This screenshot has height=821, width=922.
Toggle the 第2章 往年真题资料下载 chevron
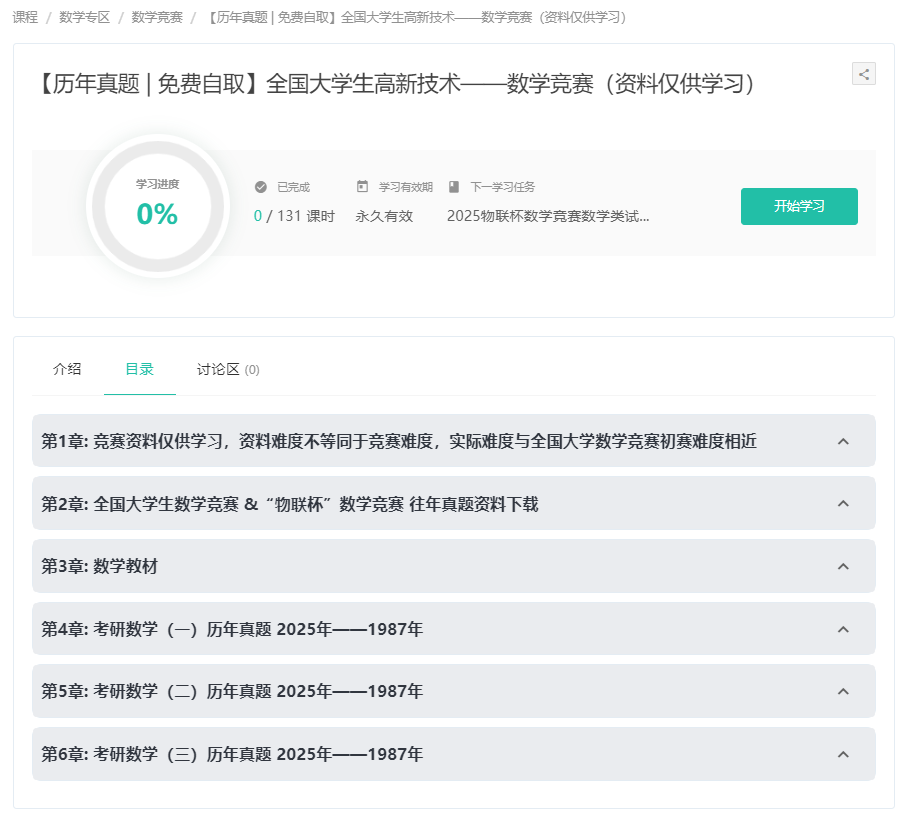tap(843, 504)
